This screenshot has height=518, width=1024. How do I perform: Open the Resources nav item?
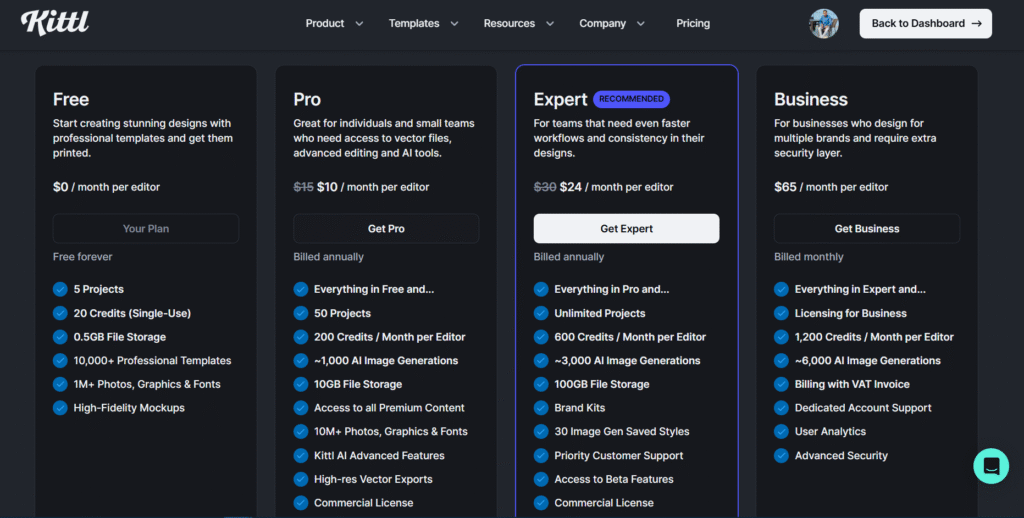point(509,24)
